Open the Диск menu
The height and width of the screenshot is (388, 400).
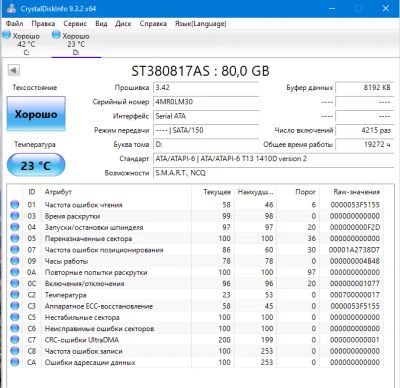(x=123, y=24)
